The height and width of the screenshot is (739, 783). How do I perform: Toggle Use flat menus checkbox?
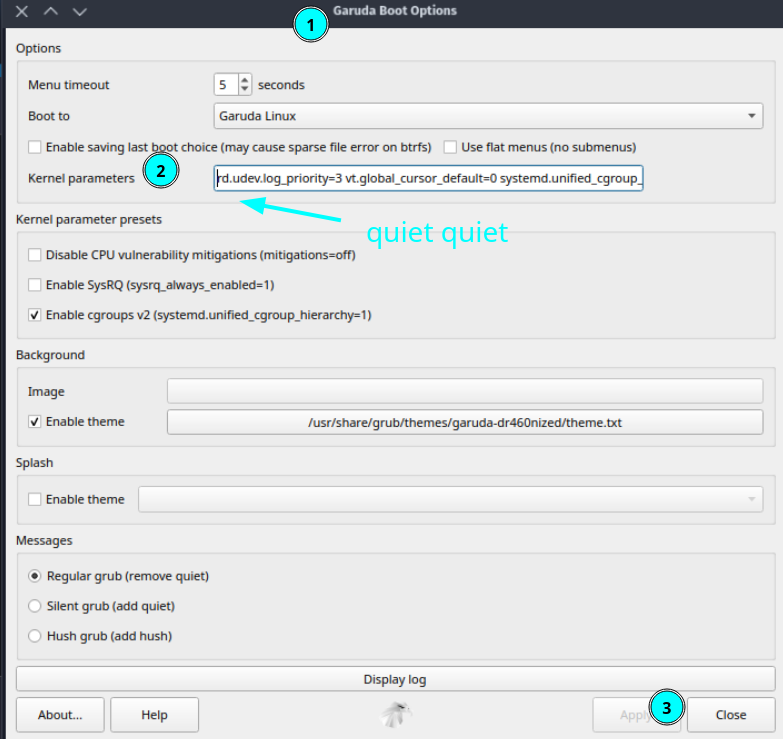coord(450,147)
